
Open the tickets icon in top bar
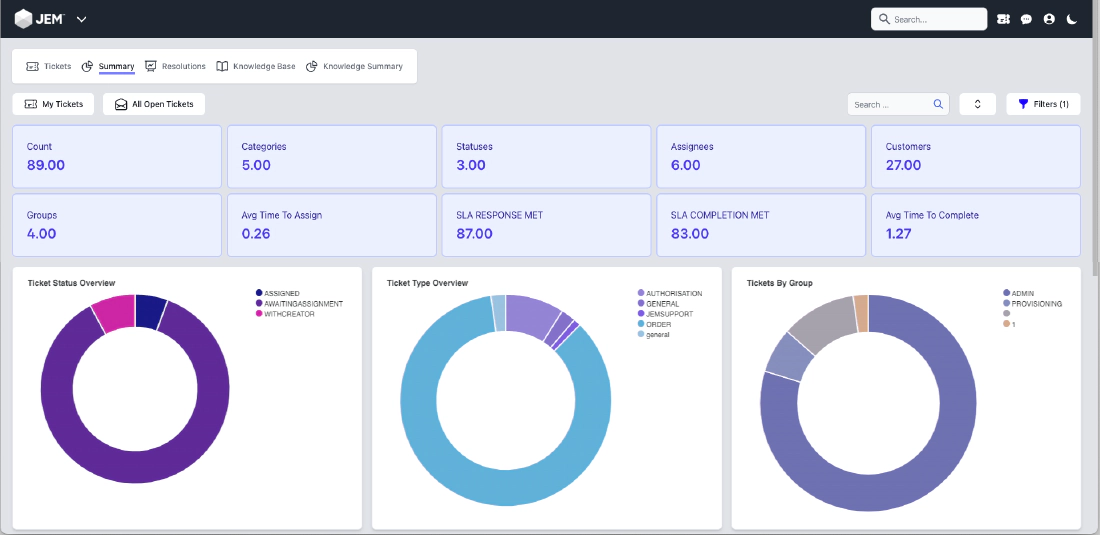point(1003,20)
